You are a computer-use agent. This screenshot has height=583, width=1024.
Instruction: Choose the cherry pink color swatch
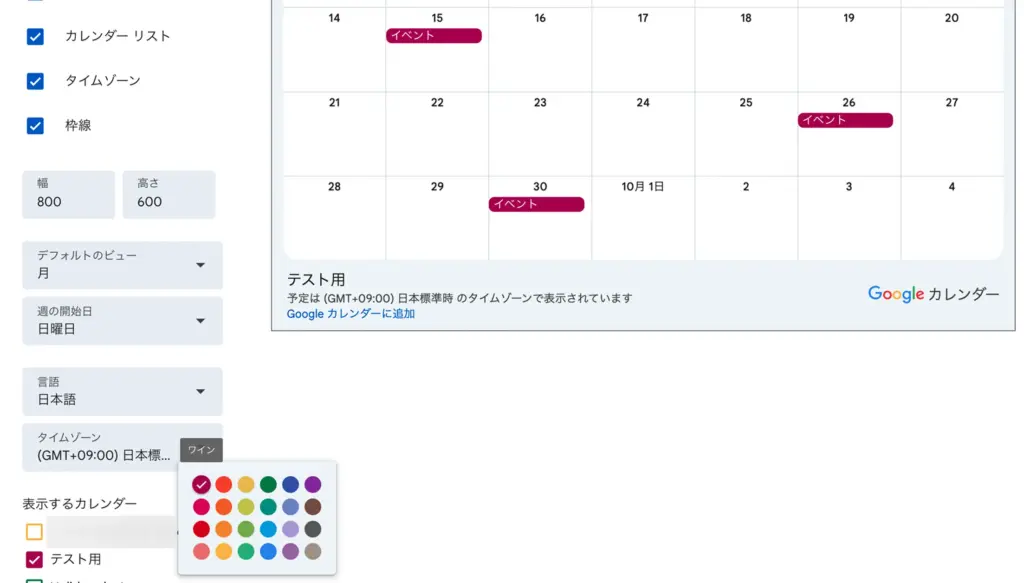pos(201,507)
